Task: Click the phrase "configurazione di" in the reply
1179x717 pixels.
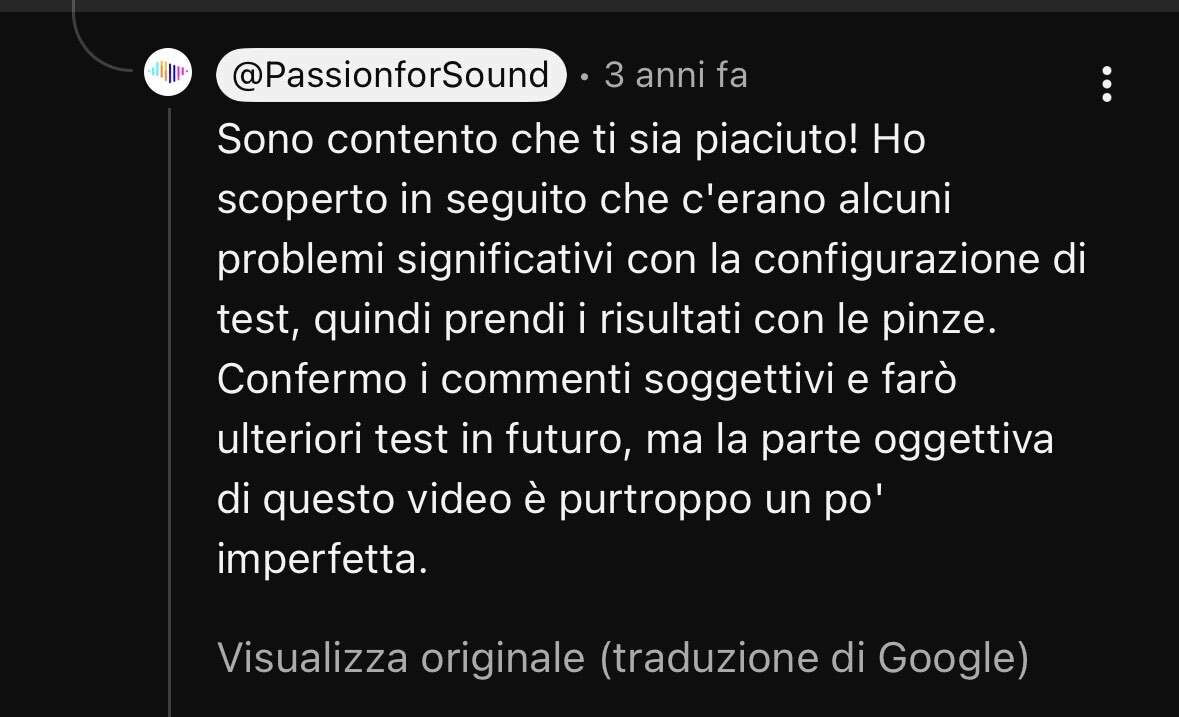Action: pyautogui.click(x=919, y=261)
